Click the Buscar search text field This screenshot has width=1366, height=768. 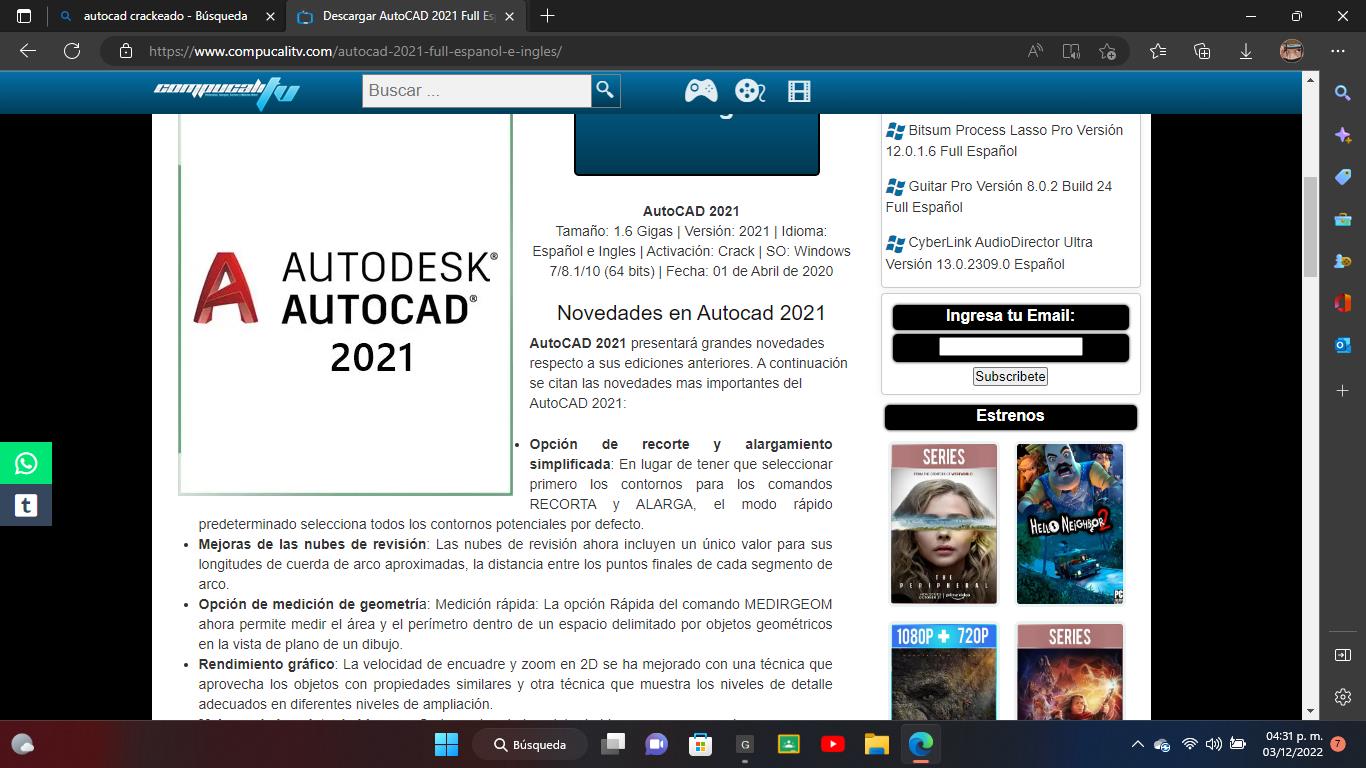476,90
